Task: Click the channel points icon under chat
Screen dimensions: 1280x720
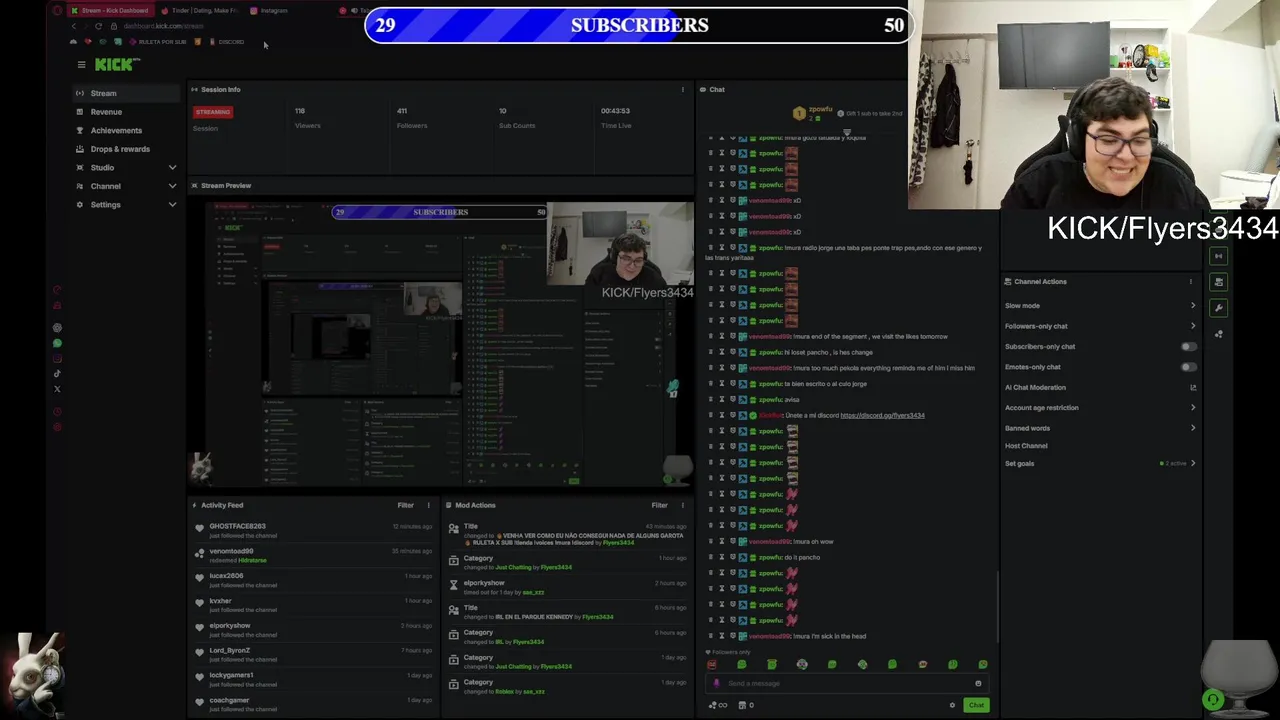Action: (x=717, y=706)
